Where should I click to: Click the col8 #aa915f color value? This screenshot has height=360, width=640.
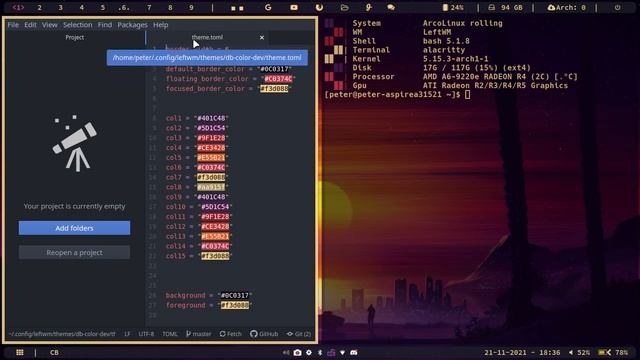[211, 187]
